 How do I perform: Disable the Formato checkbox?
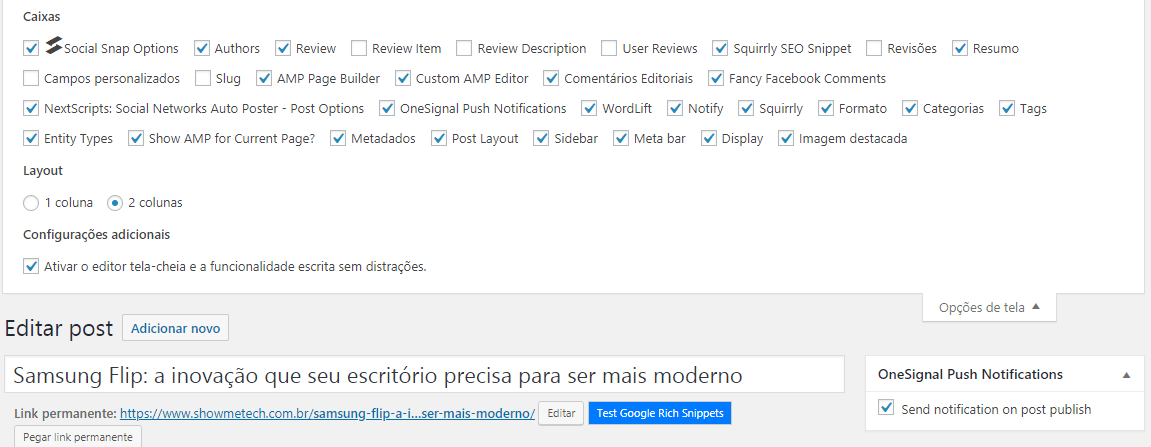[826, 109]
